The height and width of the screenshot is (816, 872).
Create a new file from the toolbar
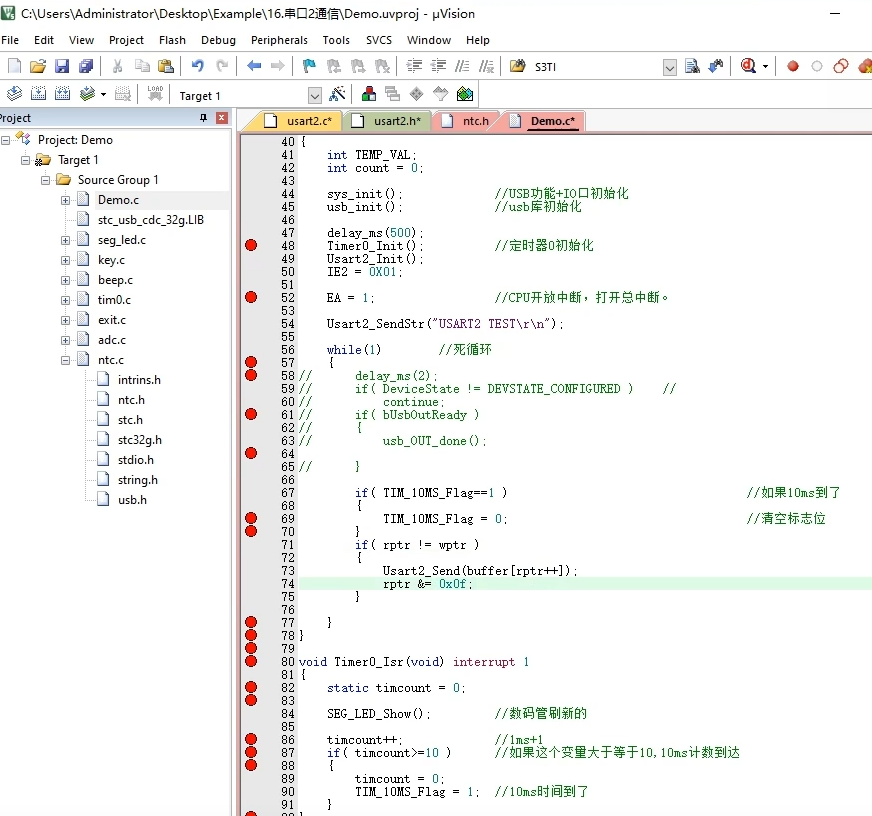pyautogui.click(x=14, y=66)
